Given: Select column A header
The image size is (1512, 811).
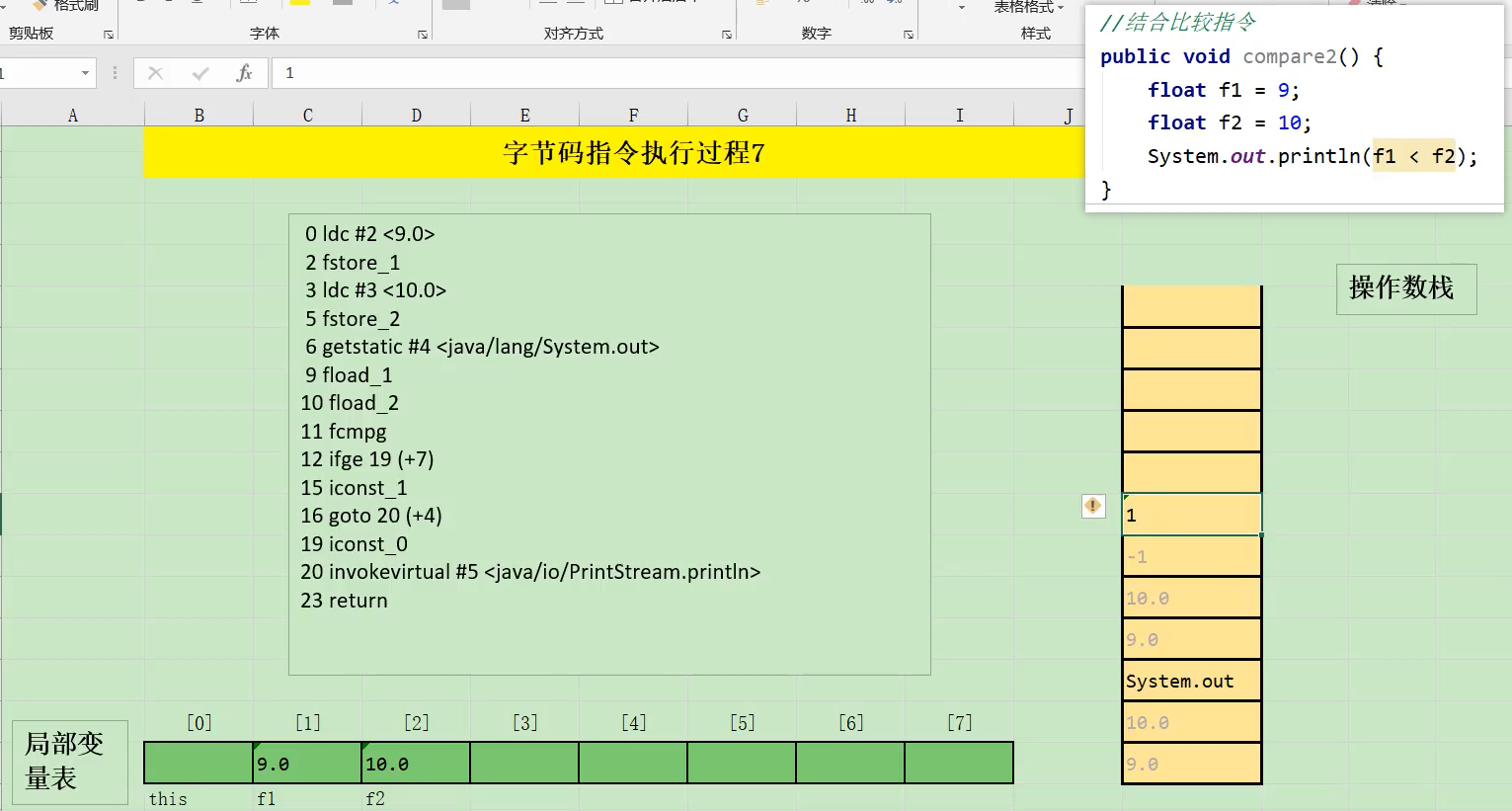Looking at the screenshot, I should click(x=73, y=116).
